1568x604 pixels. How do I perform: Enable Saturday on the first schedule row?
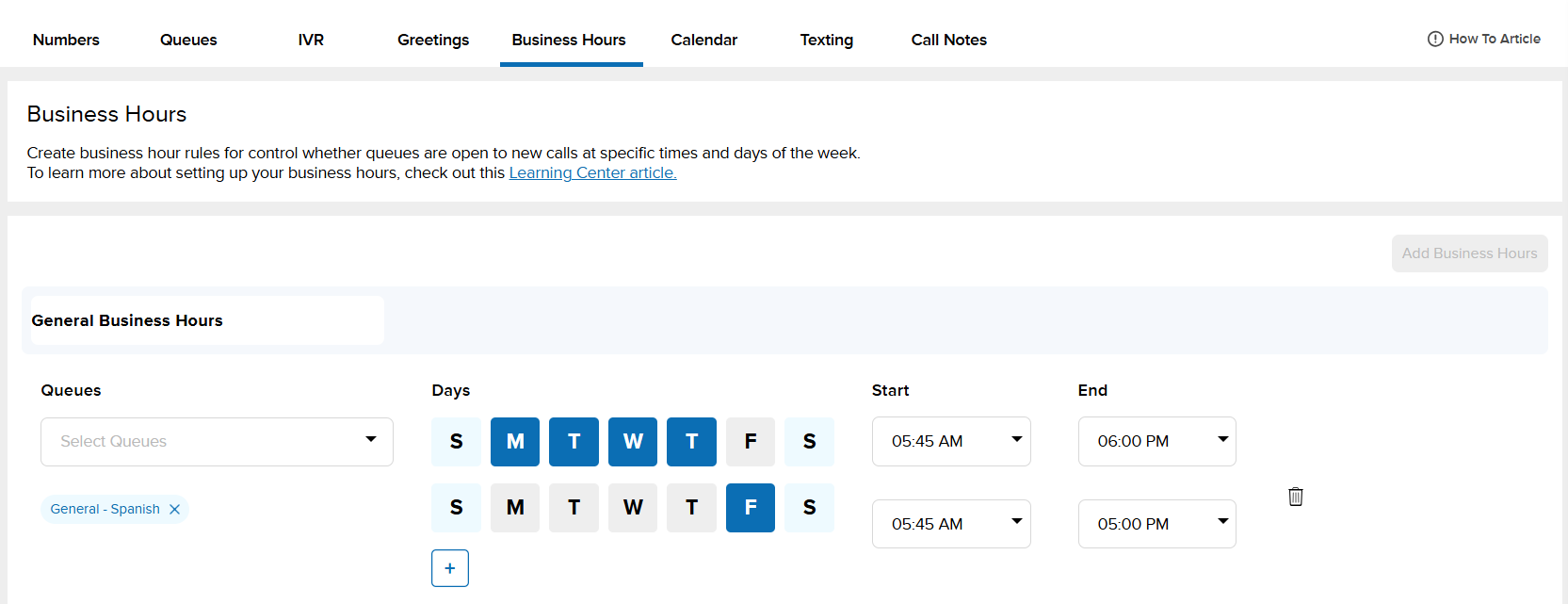coord(809,441)
